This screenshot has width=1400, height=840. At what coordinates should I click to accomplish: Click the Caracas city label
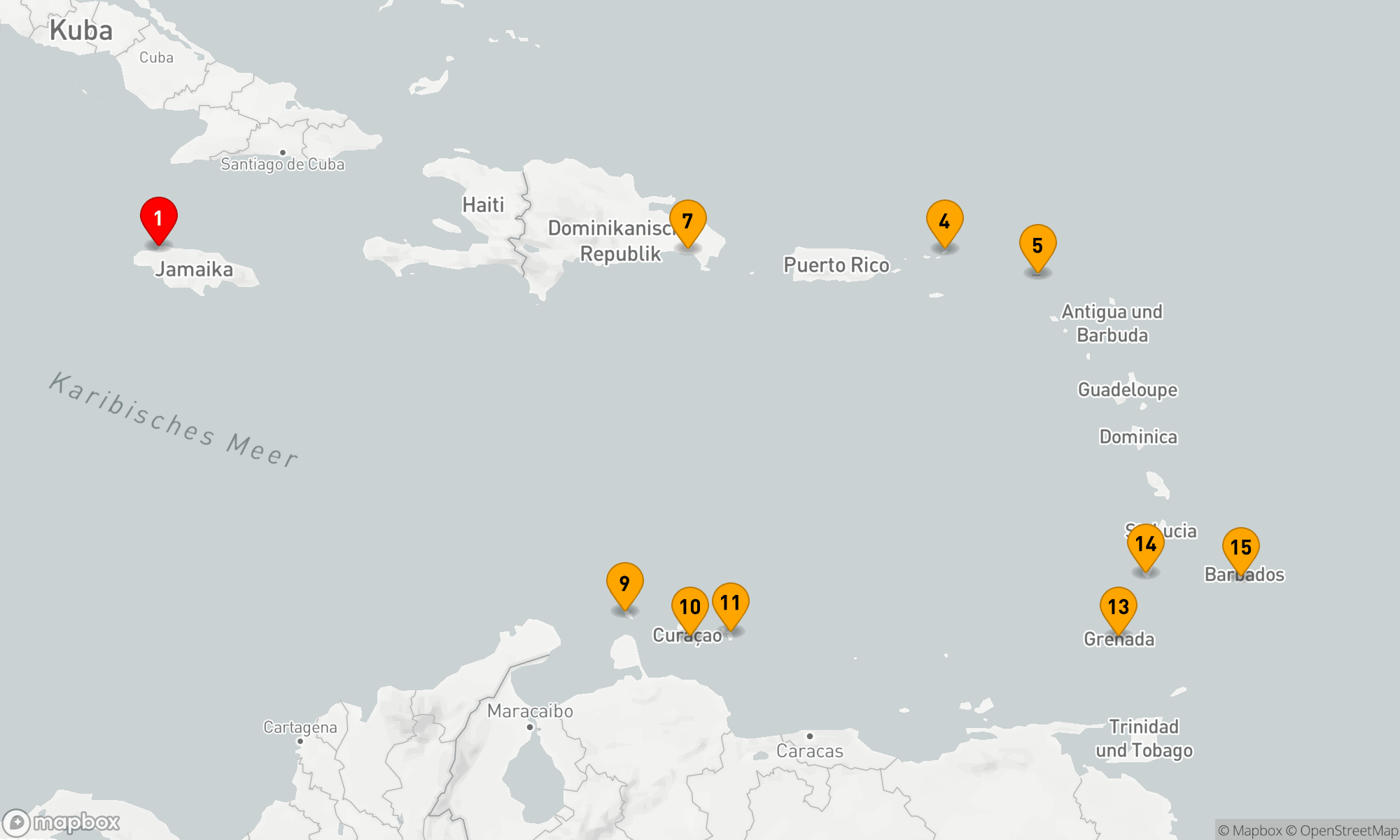click(810, 751)
